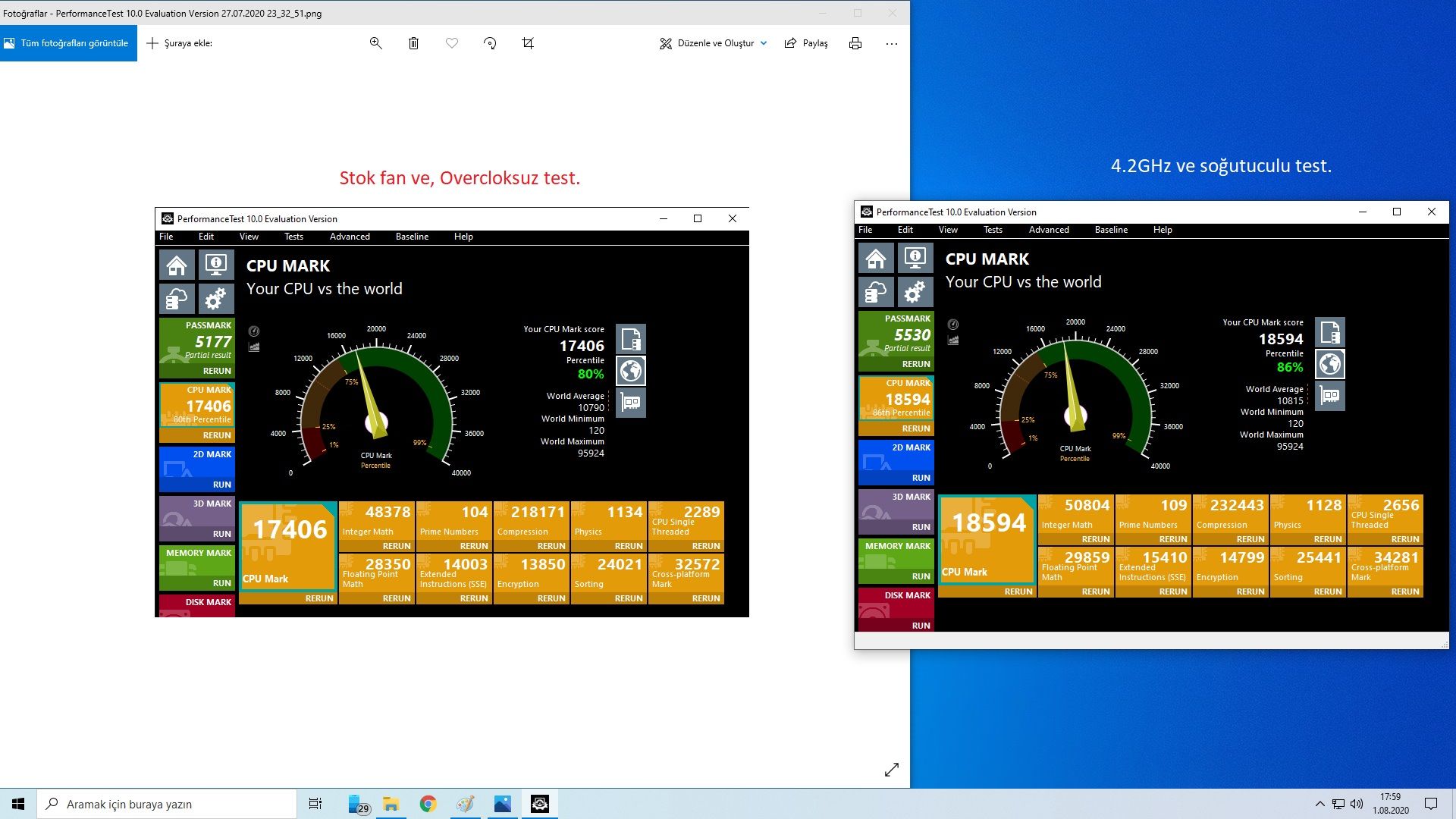Click the home icon in right PerformanceTest

(876, 259)
